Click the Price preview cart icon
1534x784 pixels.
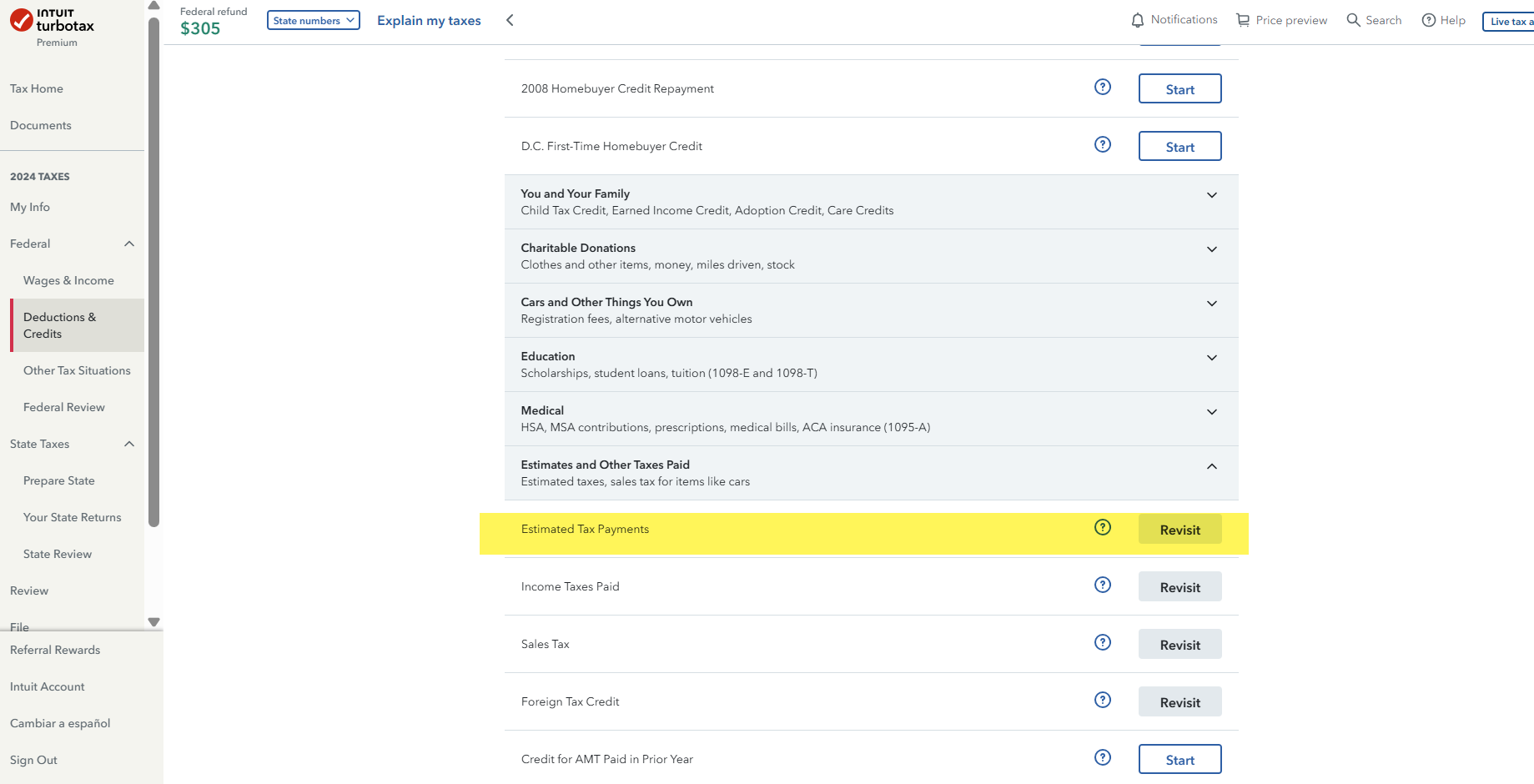click(1243, 20)
